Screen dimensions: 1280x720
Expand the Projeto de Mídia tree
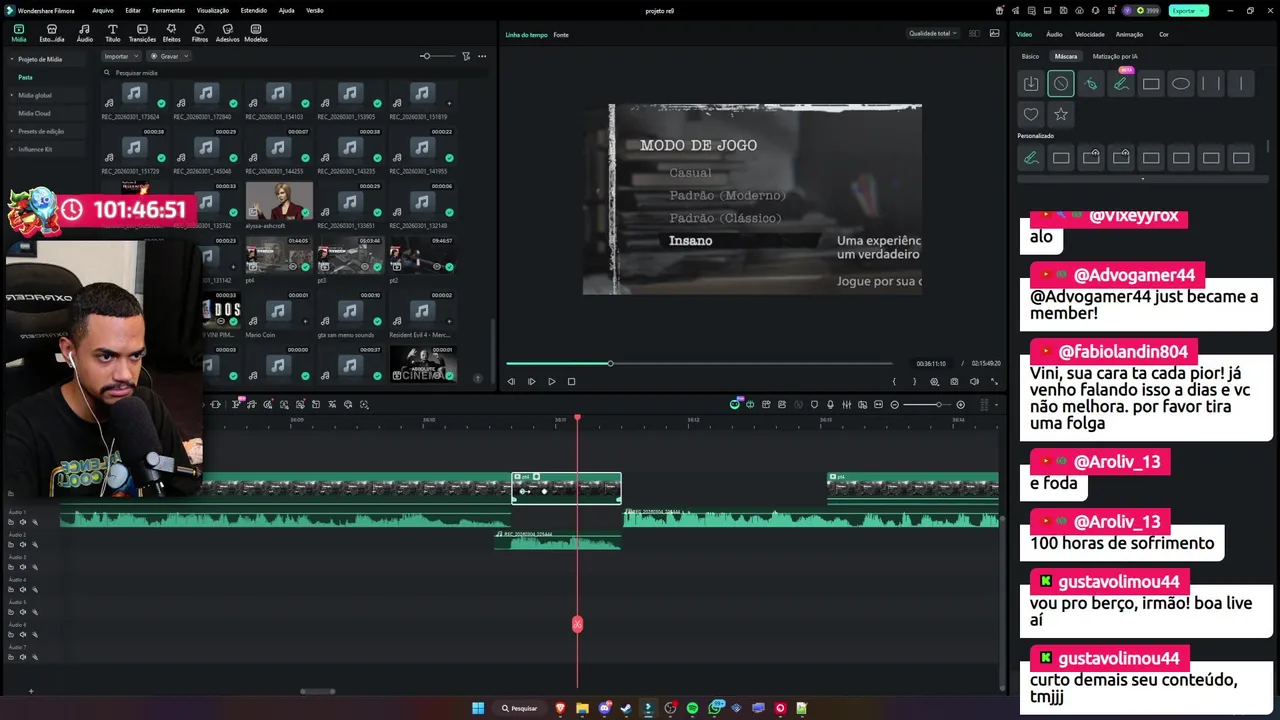pos(12,59)
